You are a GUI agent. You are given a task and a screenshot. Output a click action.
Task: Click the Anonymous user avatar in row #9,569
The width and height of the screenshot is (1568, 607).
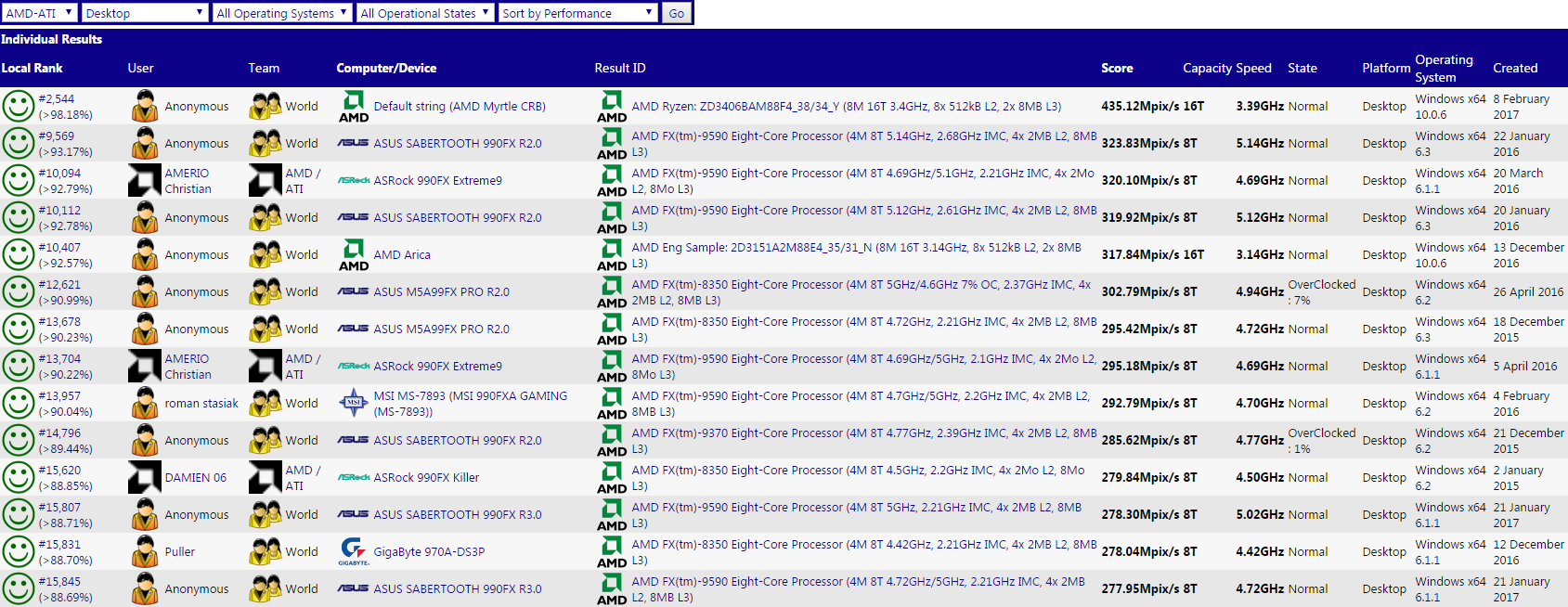tap(145, 143)
